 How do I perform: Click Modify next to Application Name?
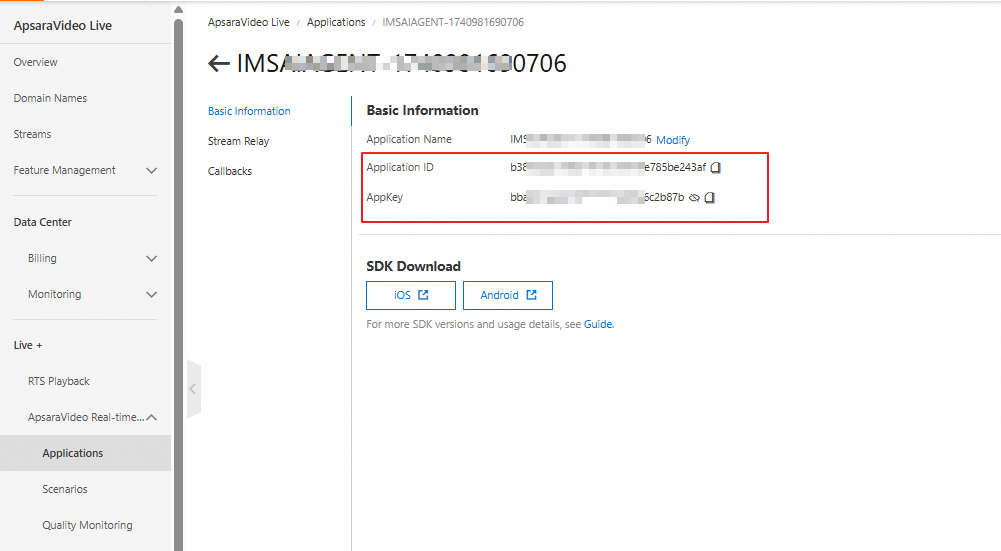point(673,140)
